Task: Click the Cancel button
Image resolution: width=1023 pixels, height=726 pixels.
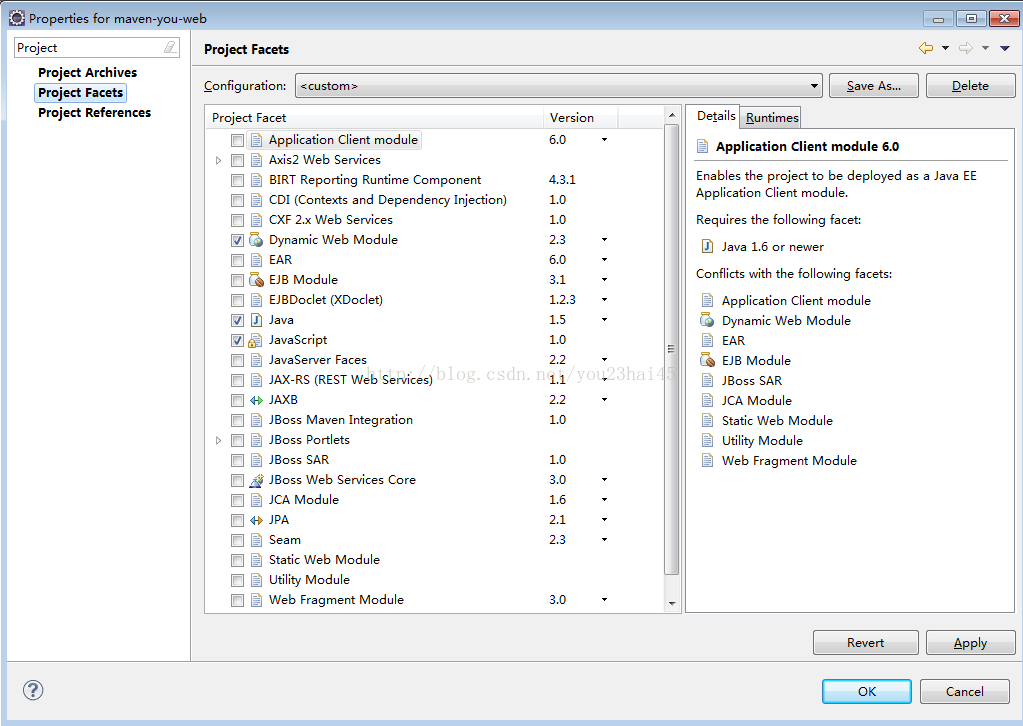Action: pyautogui.click(x=964, y=691)
